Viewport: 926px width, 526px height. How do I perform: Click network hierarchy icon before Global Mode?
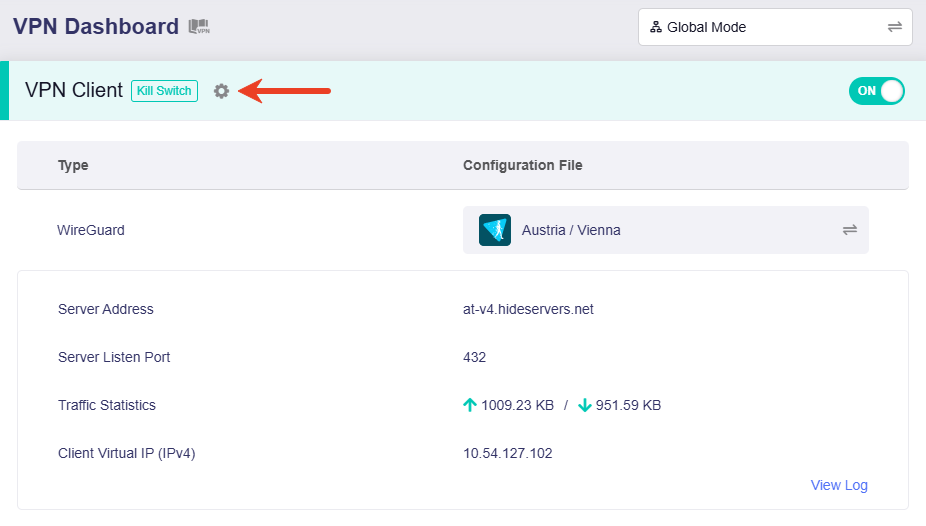pos(656,27)
